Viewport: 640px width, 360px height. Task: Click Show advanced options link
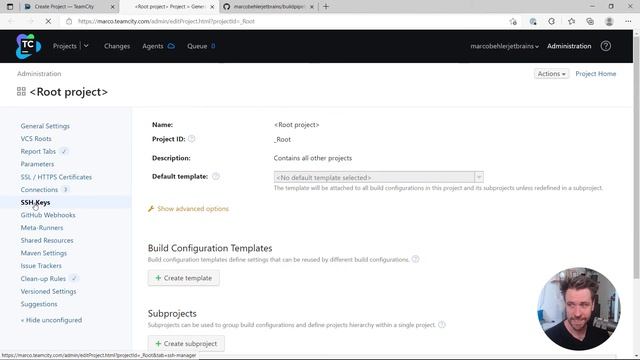[x=193, y=209]
